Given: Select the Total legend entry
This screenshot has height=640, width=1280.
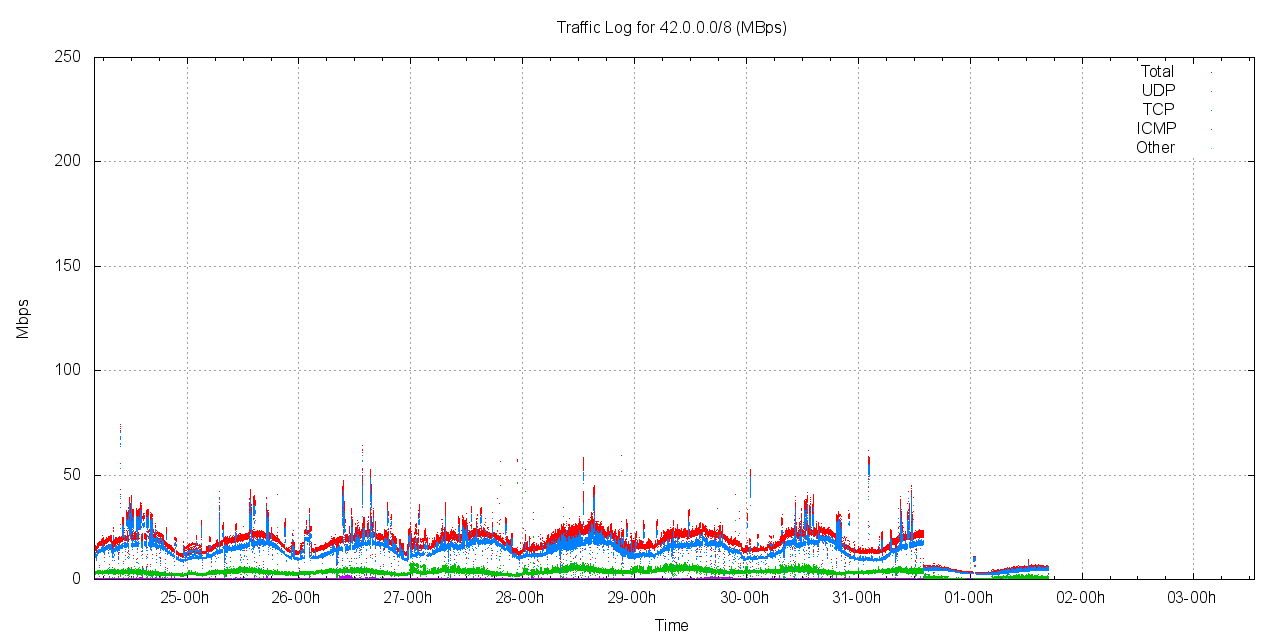Looking at the screenshot, I should point(1157,72).
